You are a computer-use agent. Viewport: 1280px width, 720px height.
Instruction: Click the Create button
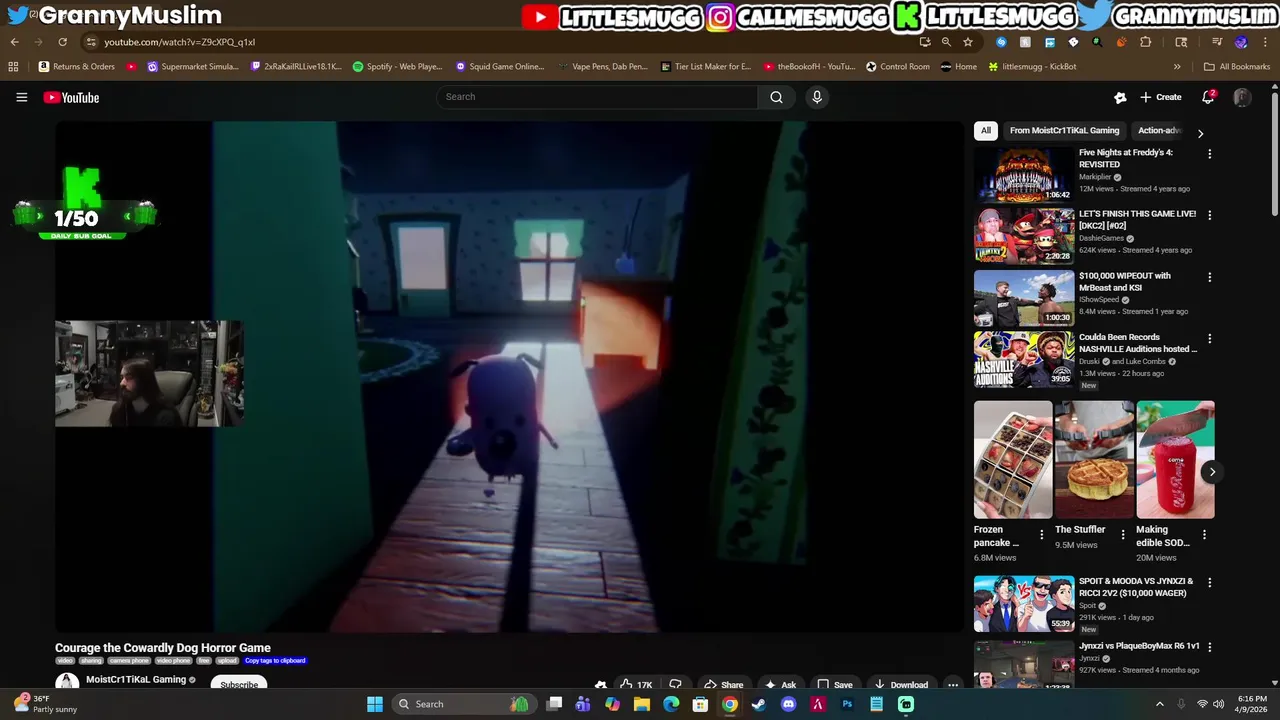[1160, 97]
